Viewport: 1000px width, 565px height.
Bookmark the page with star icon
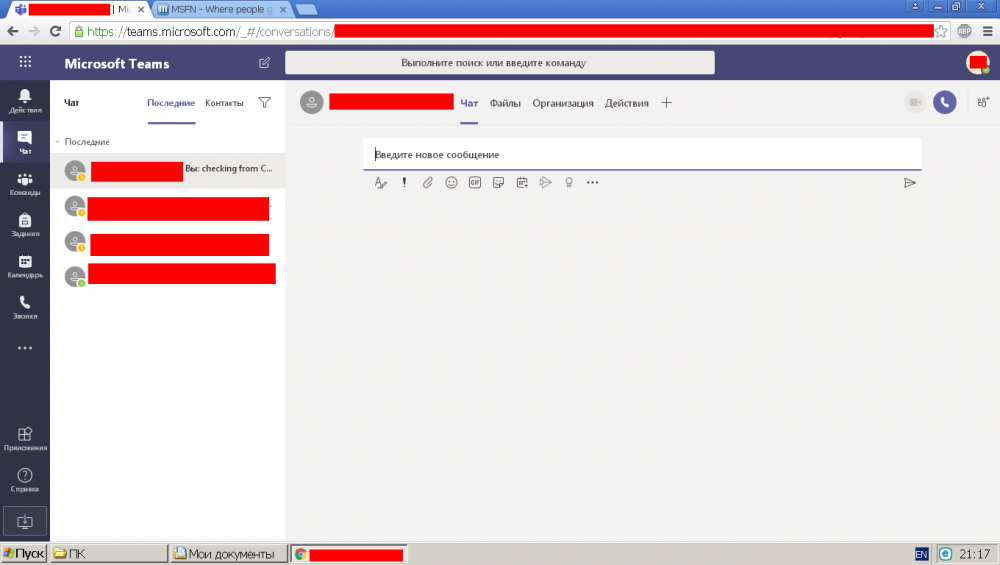click(x=941, y=31)
